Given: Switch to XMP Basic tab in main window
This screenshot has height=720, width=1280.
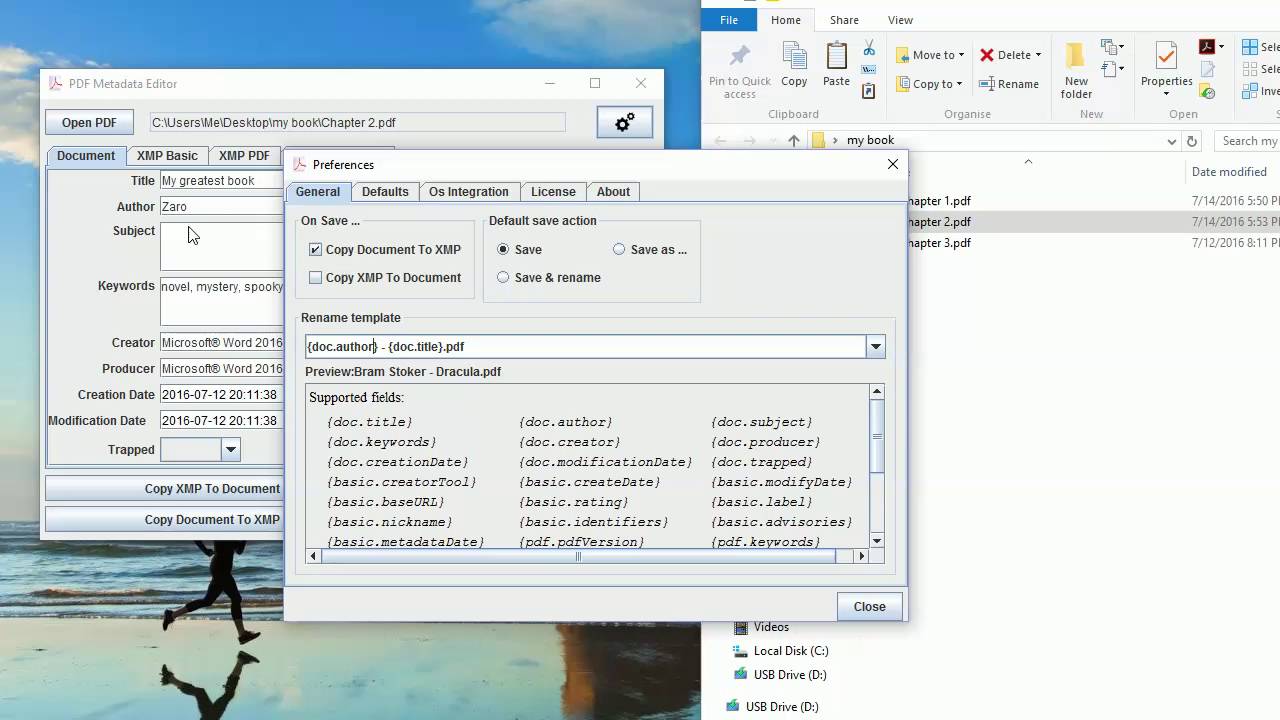Looking at the screenshot, I should 167,156.
